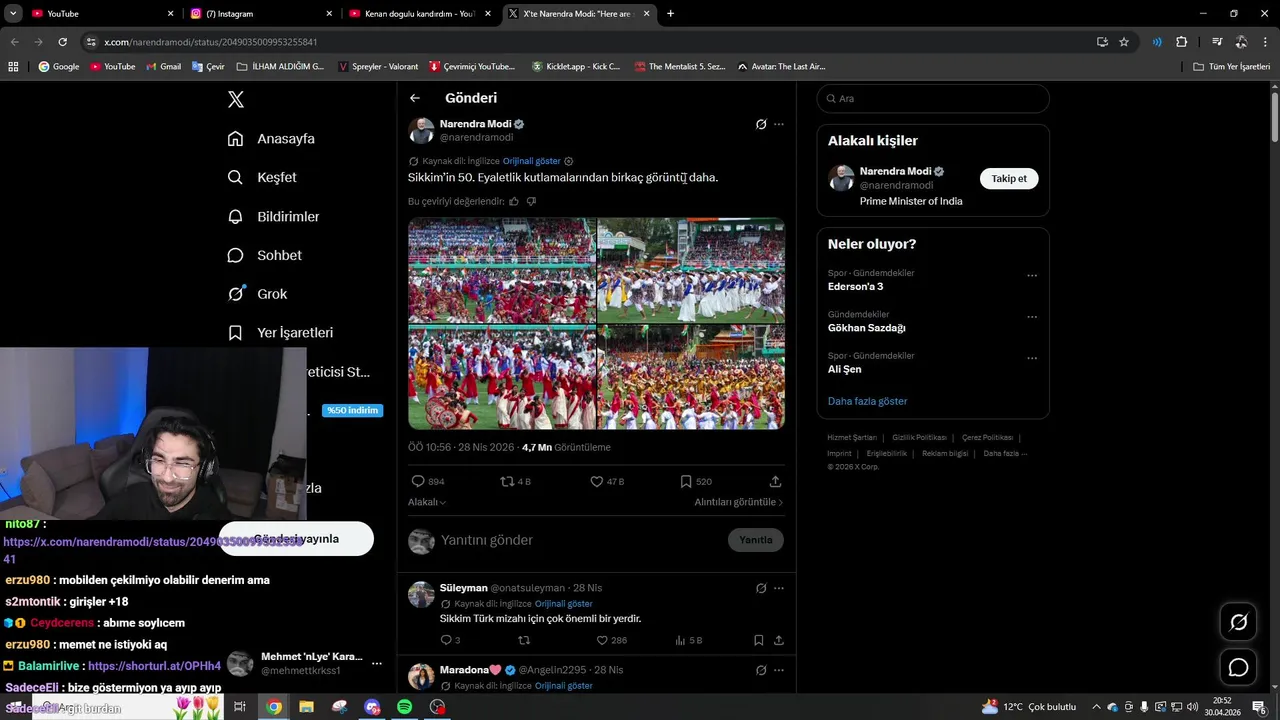
Task: Bookmark this page with star icon
Action: pyautogui.click(x=1124, y=42)
